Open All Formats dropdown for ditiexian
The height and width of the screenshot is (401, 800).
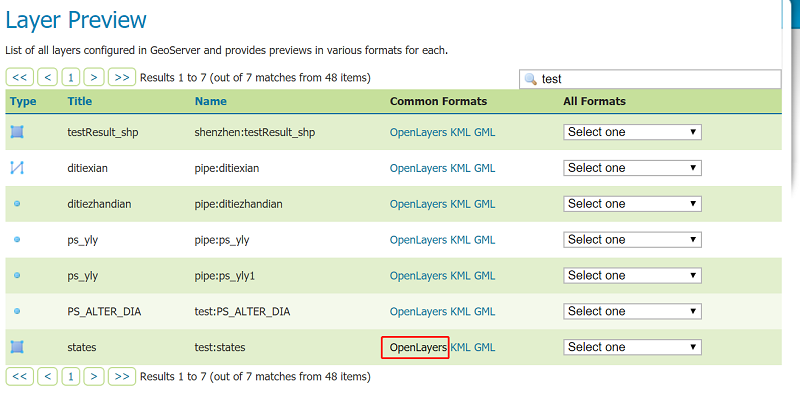[632, 168]
